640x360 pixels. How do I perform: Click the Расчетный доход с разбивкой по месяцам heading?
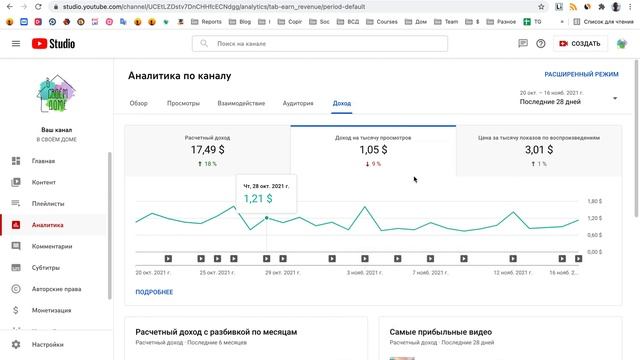point(216,332)
